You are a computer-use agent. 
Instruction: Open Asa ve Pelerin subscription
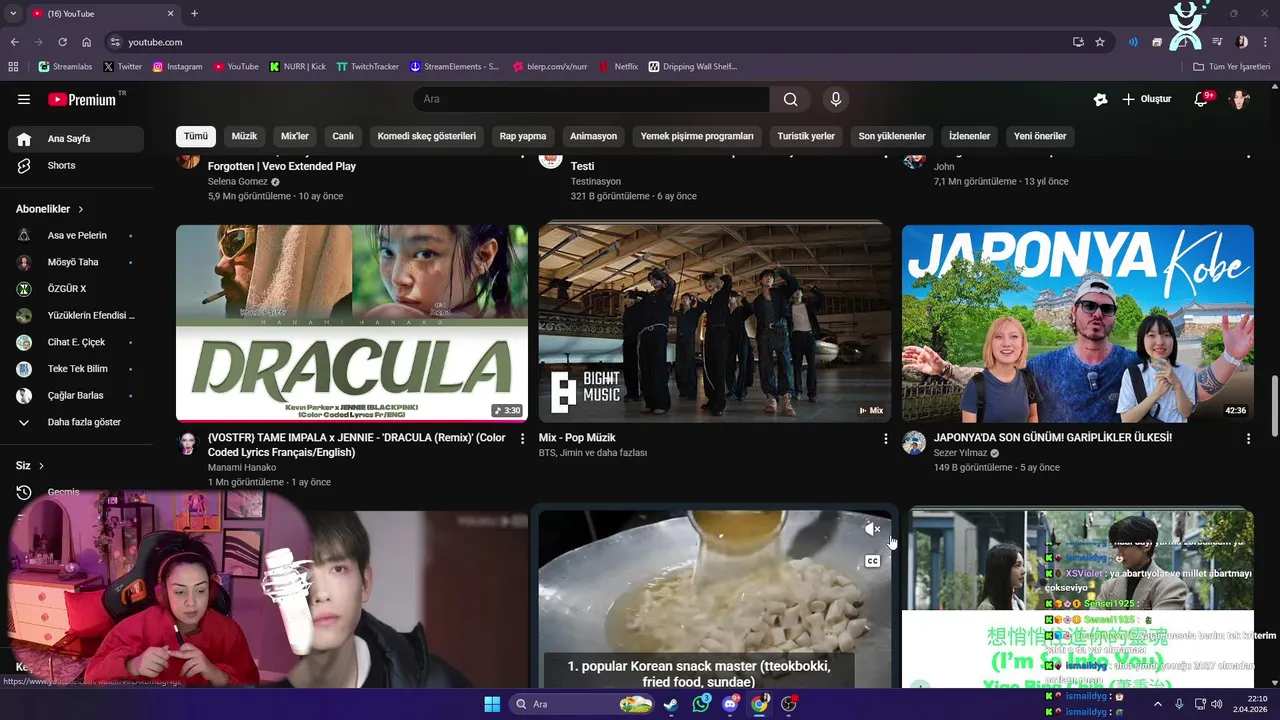[x=76, y=236]
